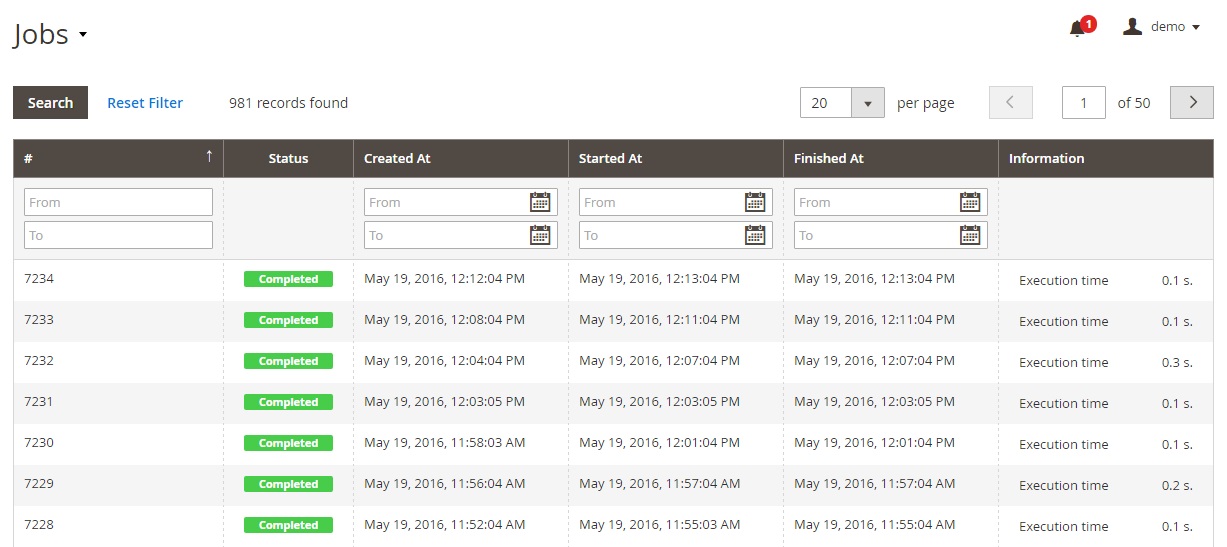Screen dimensions: 1227x547
Task: Select the job 7234 row
Action: click(118, 279)
